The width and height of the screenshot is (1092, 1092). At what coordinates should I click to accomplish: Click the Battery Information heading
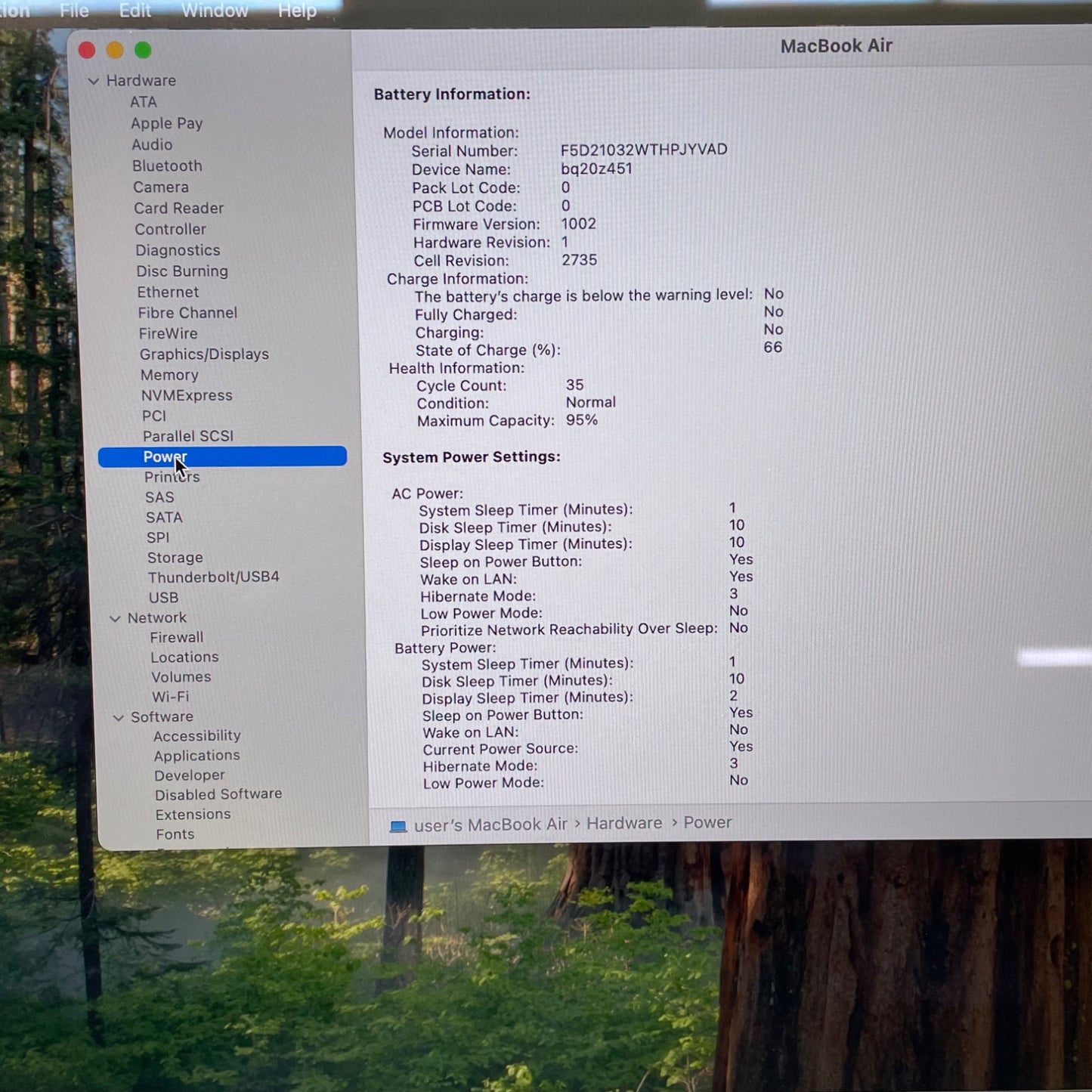pyautogui.click(x=452, y=94)
